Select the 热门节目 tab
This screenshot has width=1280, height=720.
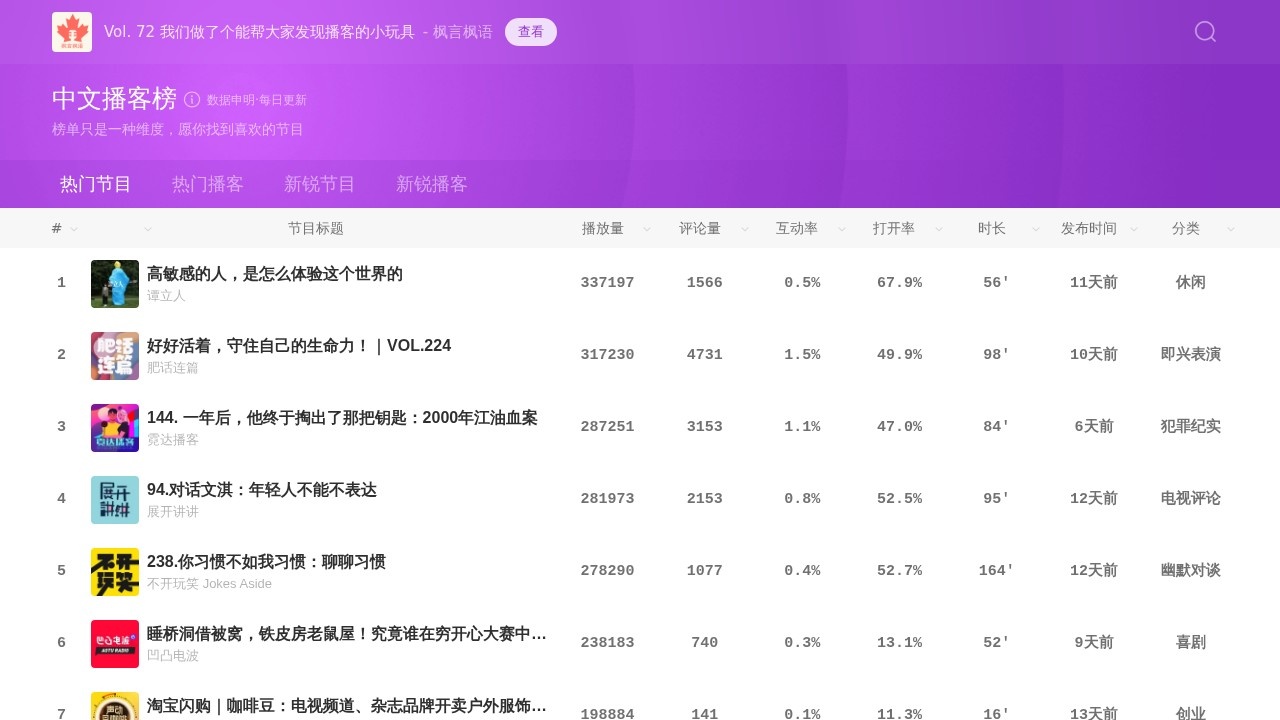point(95,184)
